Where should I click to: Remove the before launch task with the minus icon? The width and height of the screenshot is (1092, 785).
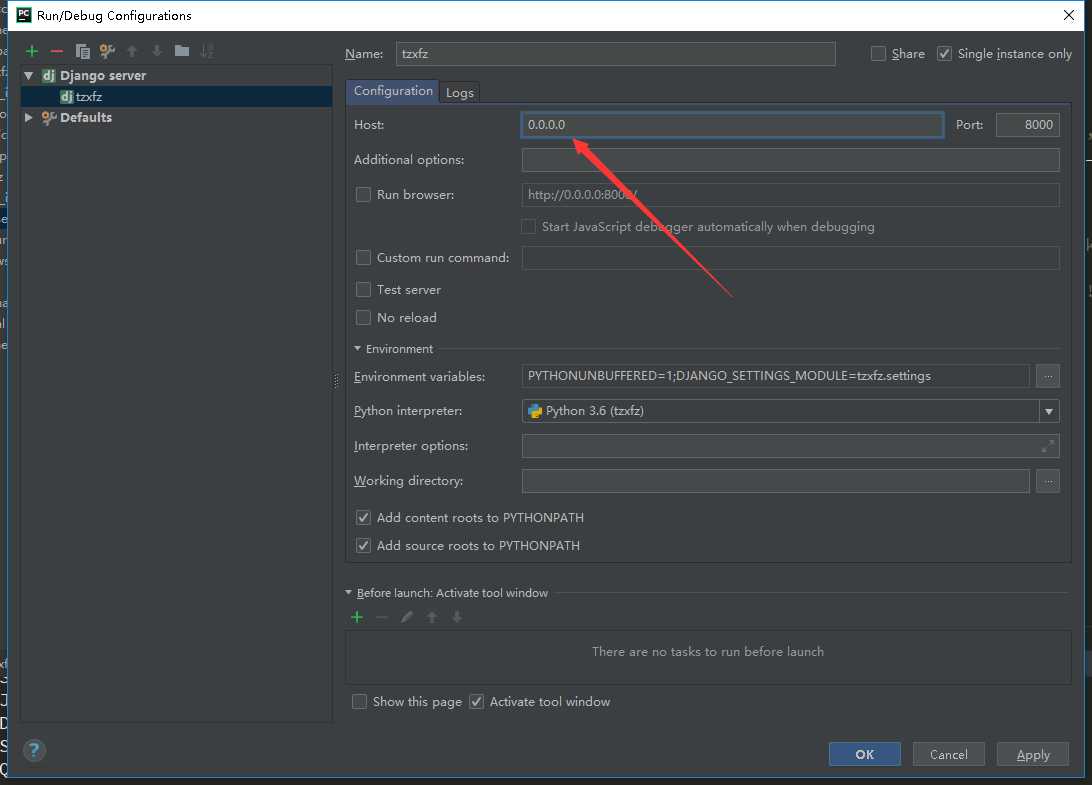[382, 617]
